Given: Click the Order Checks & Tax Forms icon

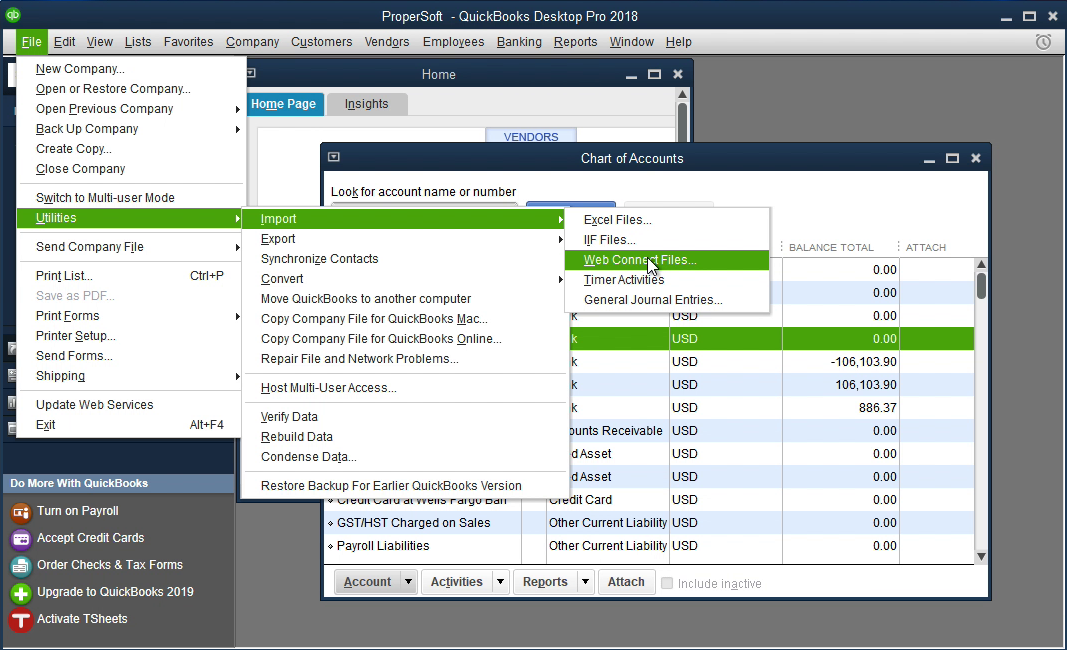Looking at the screenshot, I should (x=21, y=566).
